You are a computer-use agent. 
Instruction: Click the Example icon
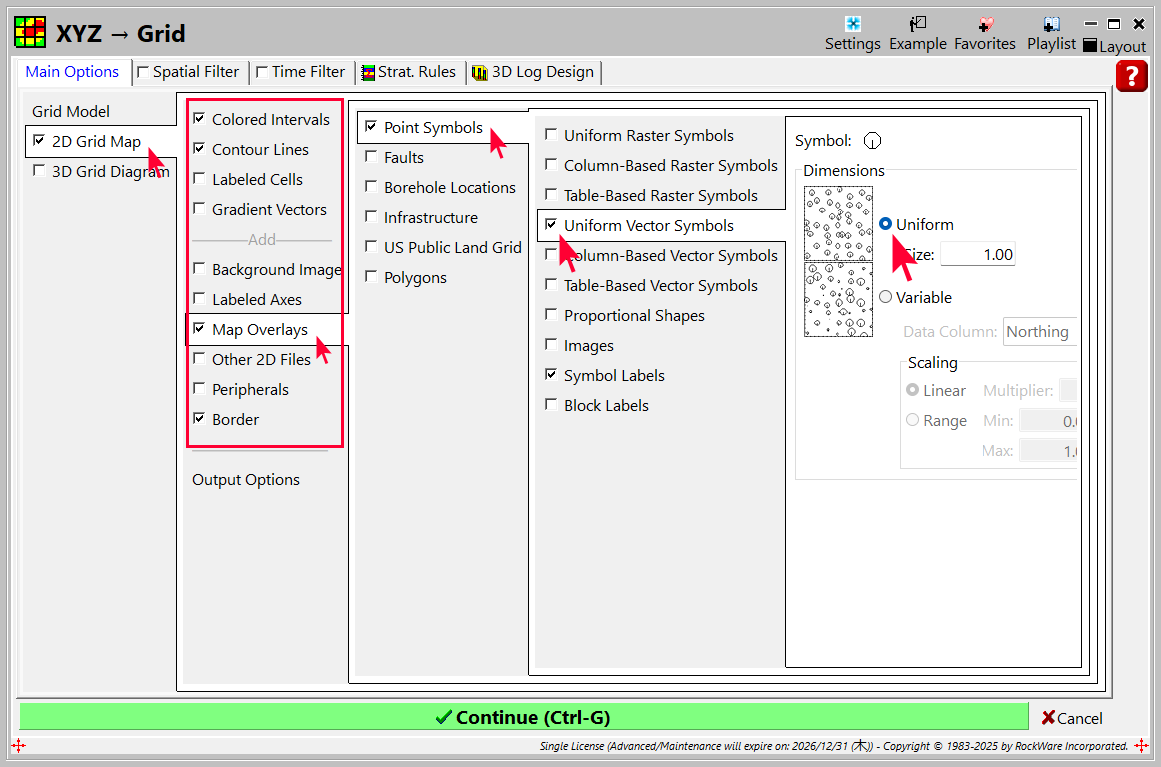click(x=917, y=24)
